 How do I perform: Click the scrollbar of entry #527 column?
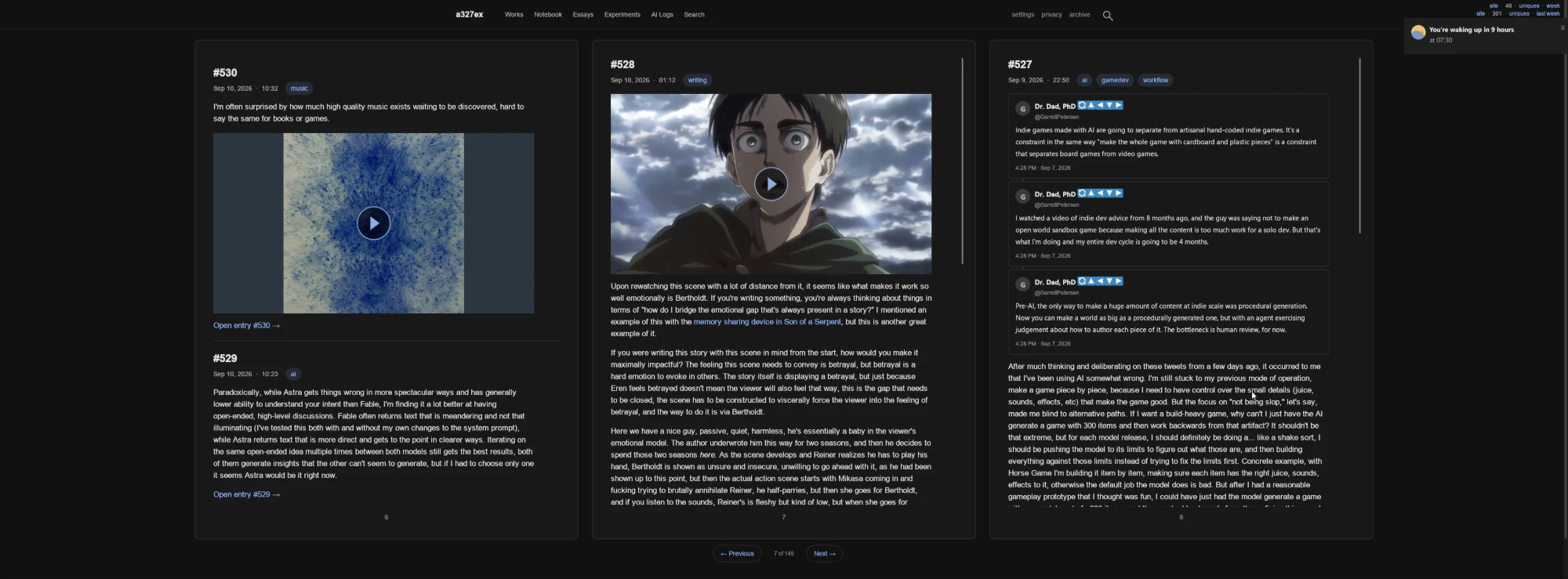[x=1359, y=146]
